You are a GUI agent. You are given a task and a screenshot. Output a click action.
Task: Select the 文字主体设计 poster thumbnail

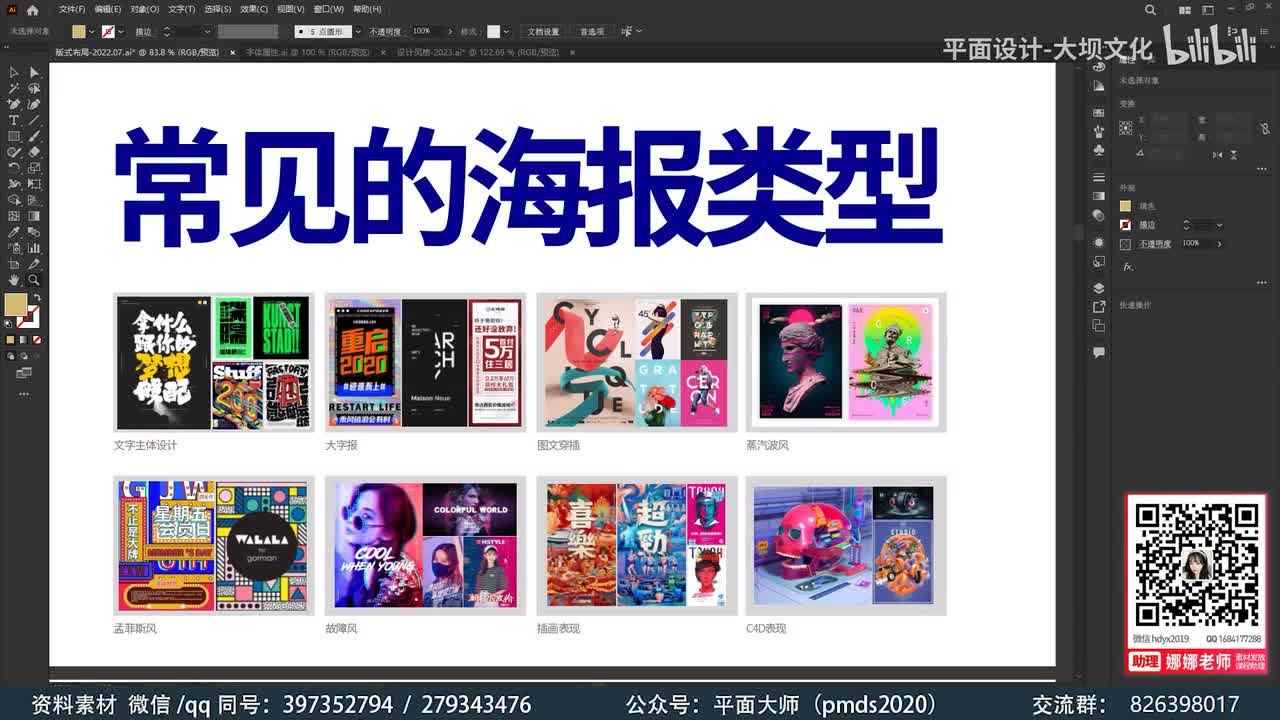pyautogui.click(x=214, y=362)
